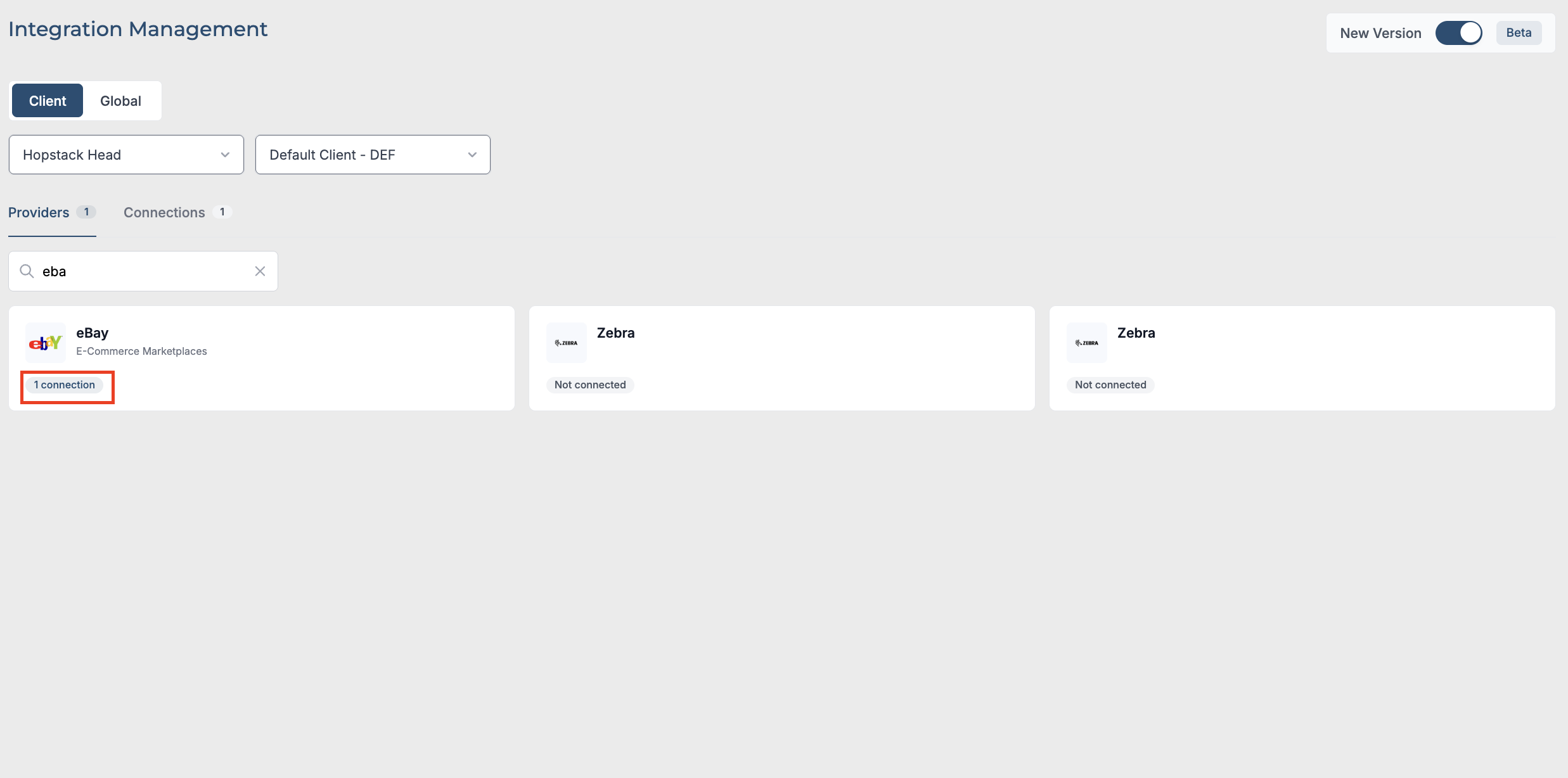Click the second Zebra Not connected badge
This screenshot has width=1568, height=778.
pyautogui.click(x=1110, y=385)
